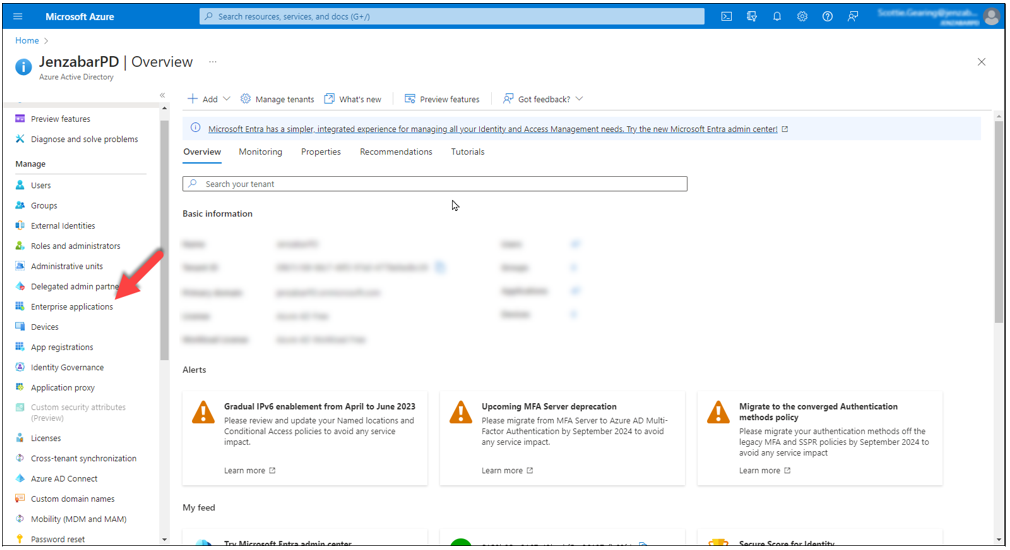1010x550 pixels.
Task: Collapse the left navigation pane
Action: (162, 95)
